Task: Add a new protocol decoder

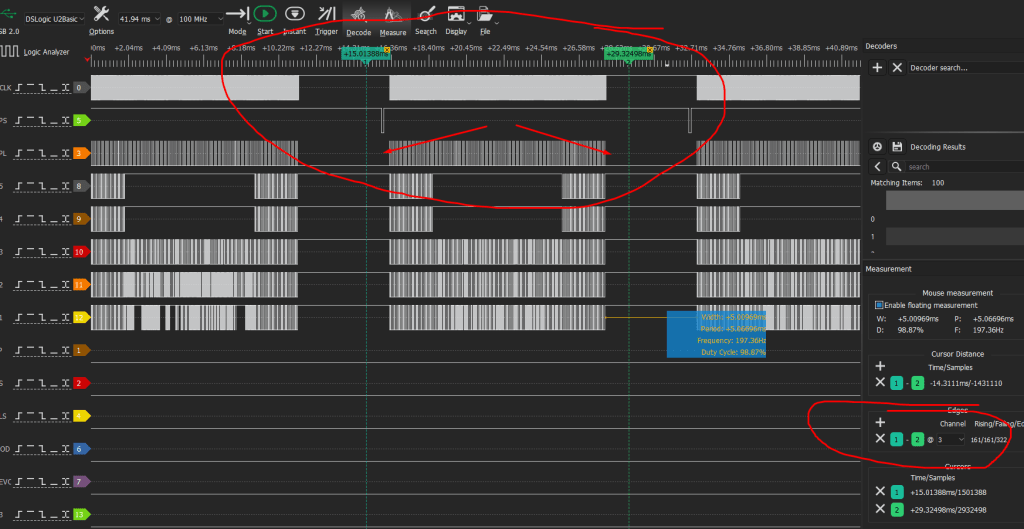Action: pyautogui.click(x=877, y=67)
